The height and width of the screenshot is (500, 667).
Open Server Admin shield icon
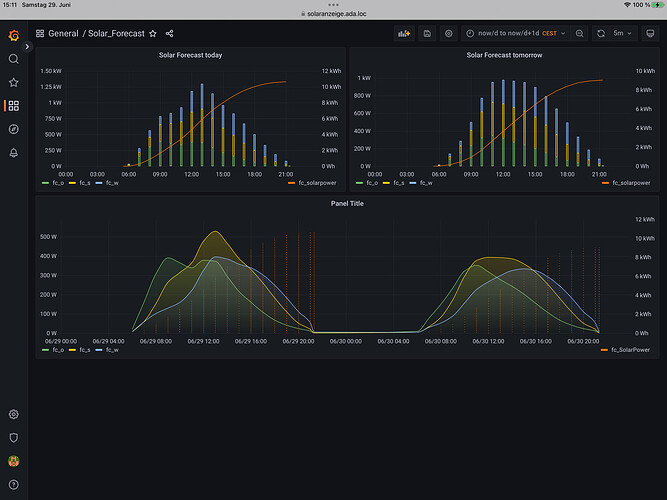(x=14, y=437)
